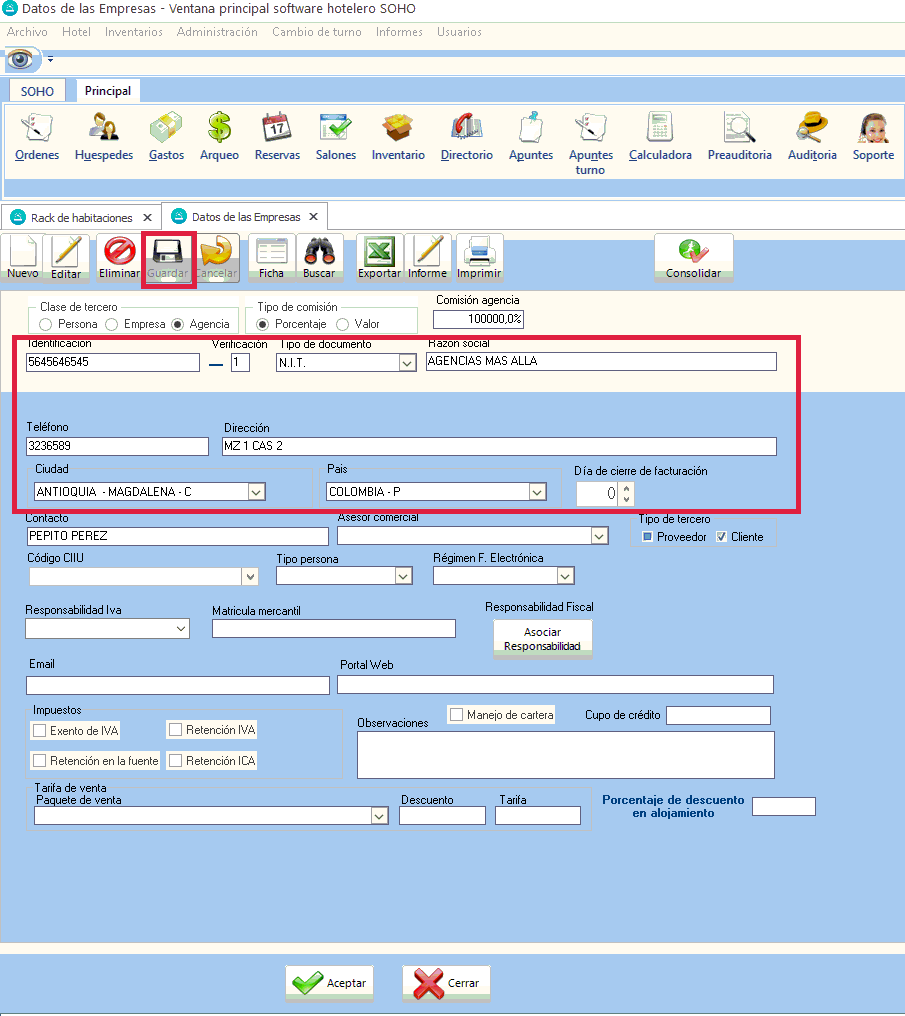Increase the Día de cierre stepper value

point(627,487)
